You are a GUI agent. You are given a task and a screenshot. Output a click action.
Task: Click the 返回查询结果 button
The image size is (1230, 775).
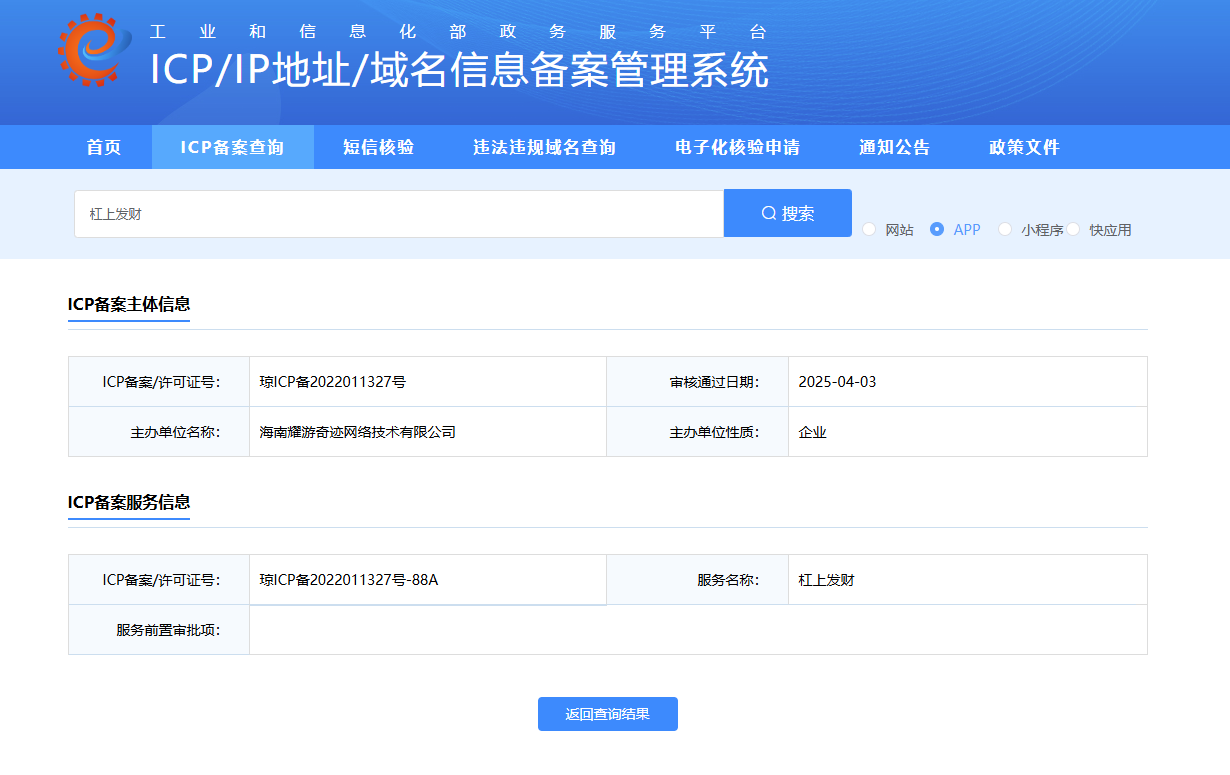tap(608, 714)
